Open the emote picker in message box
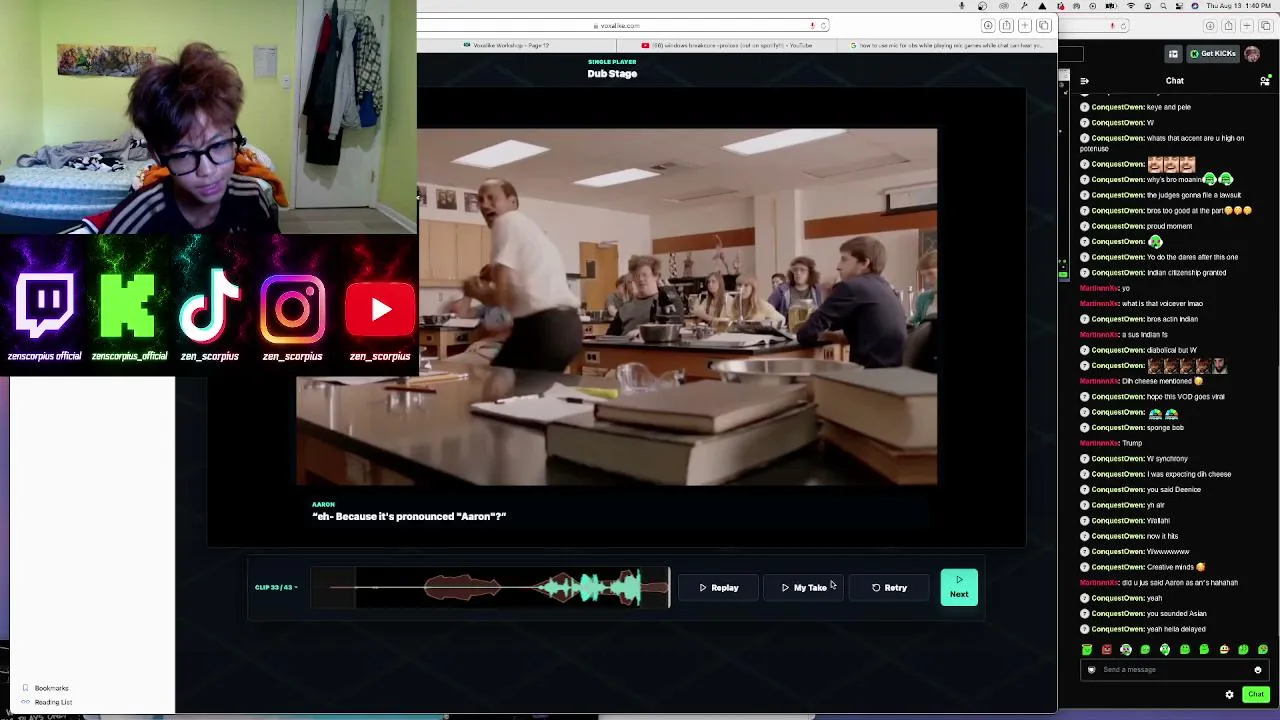Image resolution: width=1280 pixels, height=720 pixels. point(1258,670)
